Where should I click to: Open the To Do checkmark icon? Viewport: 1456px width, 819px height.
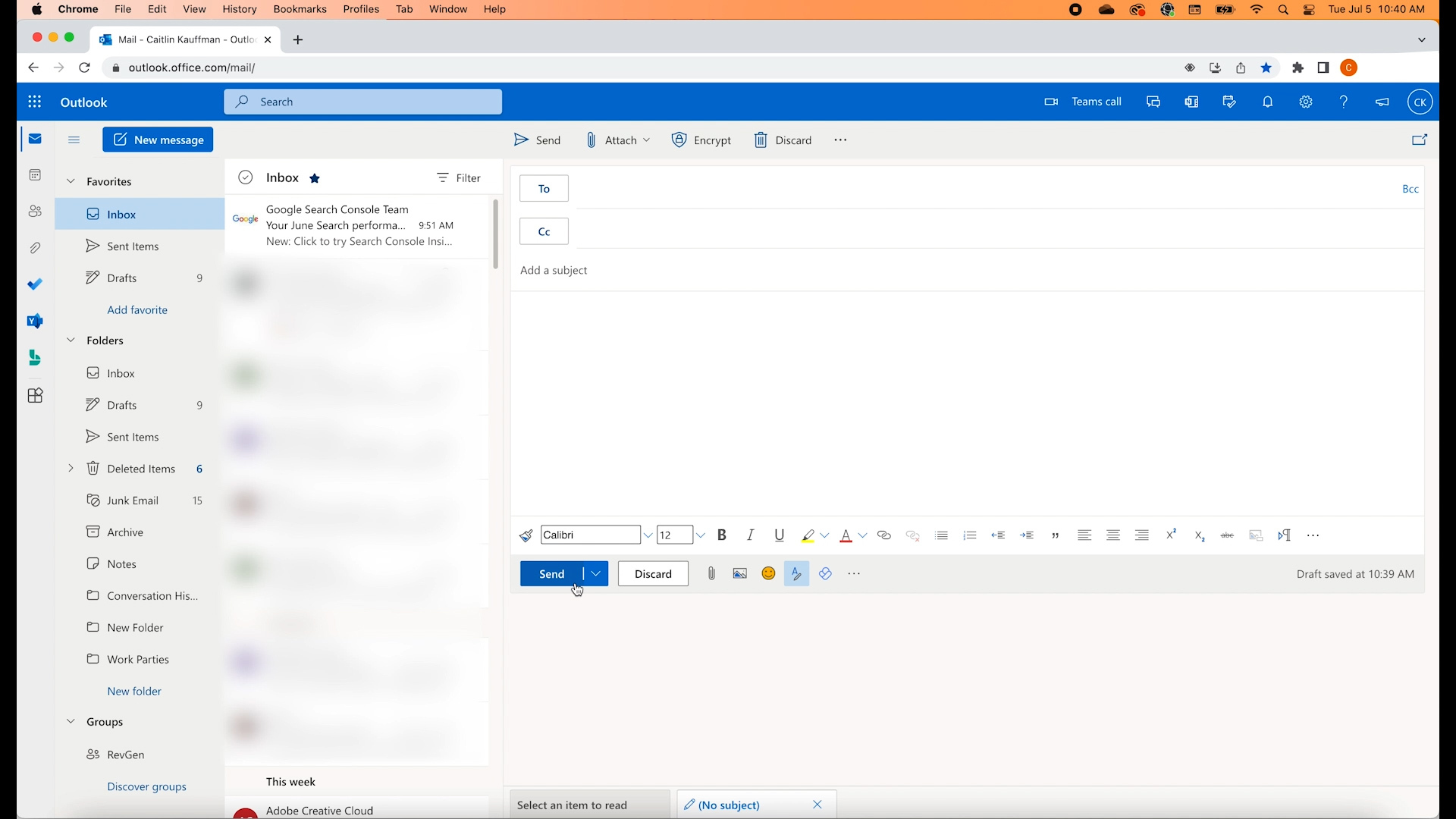pos(35,284)
